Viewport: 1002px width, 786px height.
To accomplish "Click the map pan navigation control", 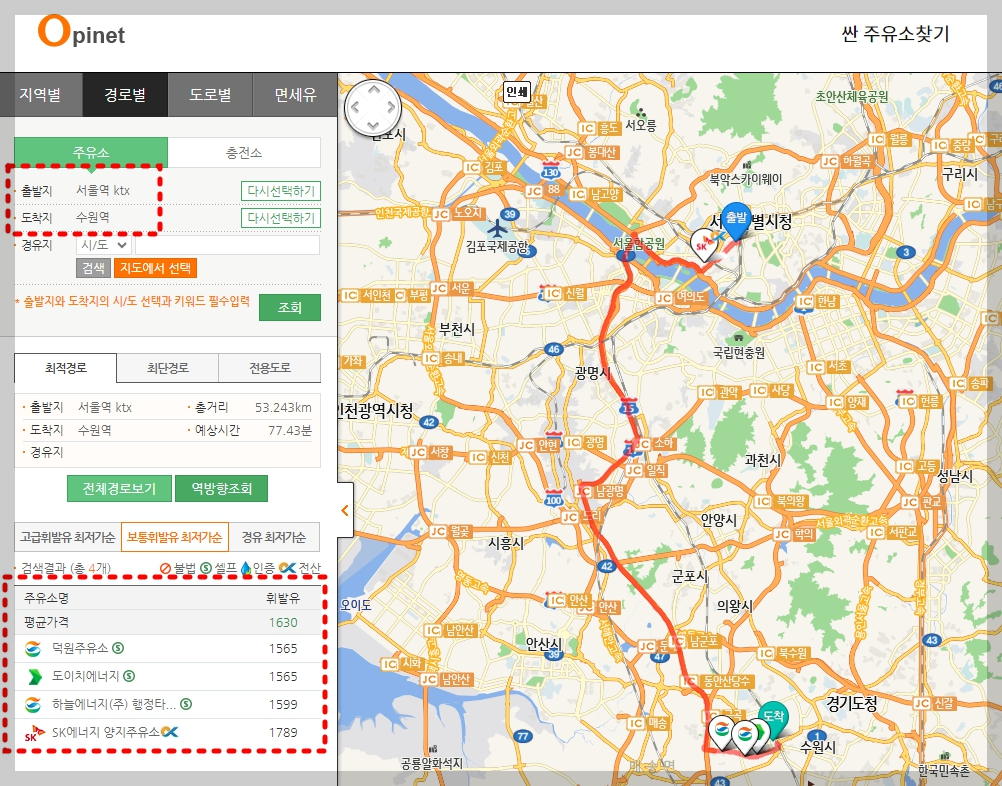I will tap(373, 107).
